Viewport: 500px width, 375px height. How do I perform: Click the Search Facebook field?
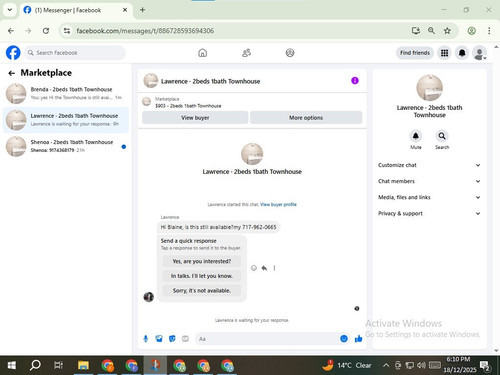[x=75, y=53]
